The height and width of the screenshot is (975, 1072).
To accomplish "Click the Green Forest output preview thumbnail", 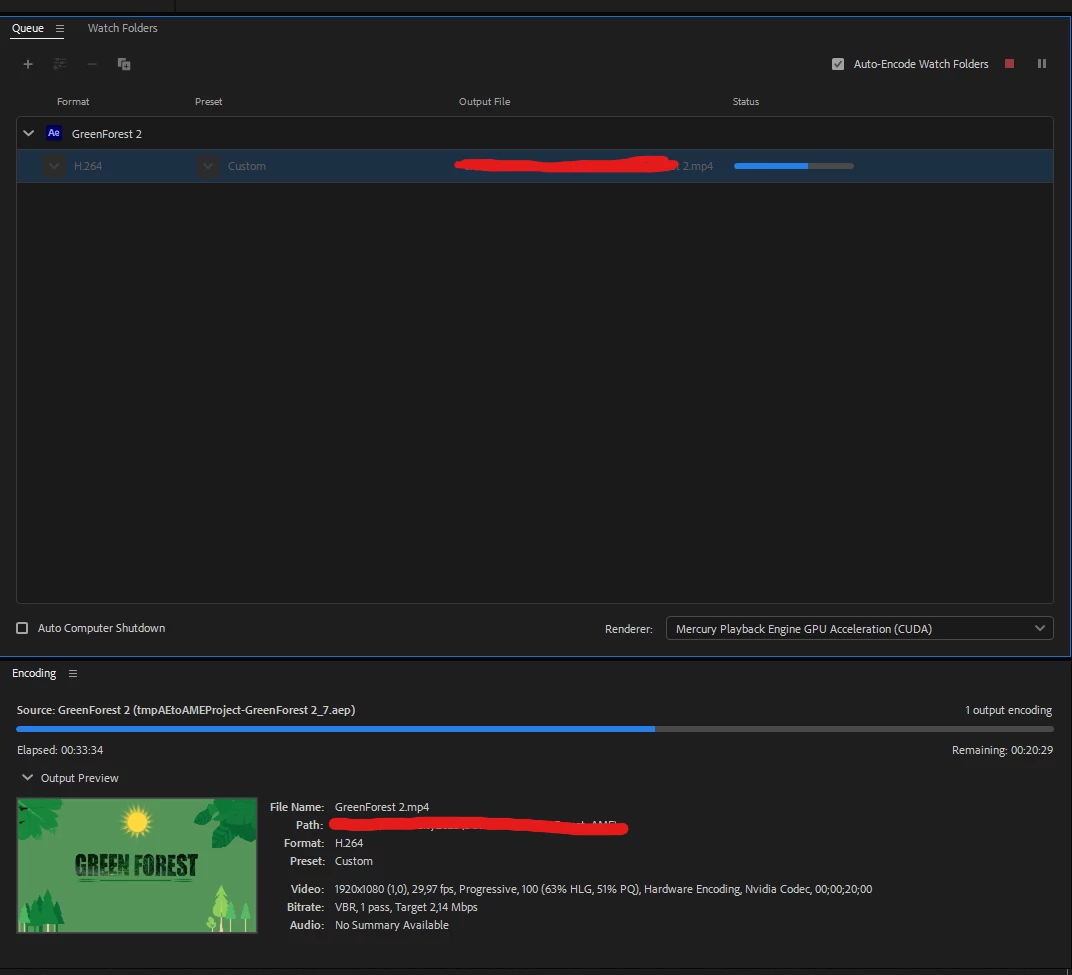I will click(137, 865).
